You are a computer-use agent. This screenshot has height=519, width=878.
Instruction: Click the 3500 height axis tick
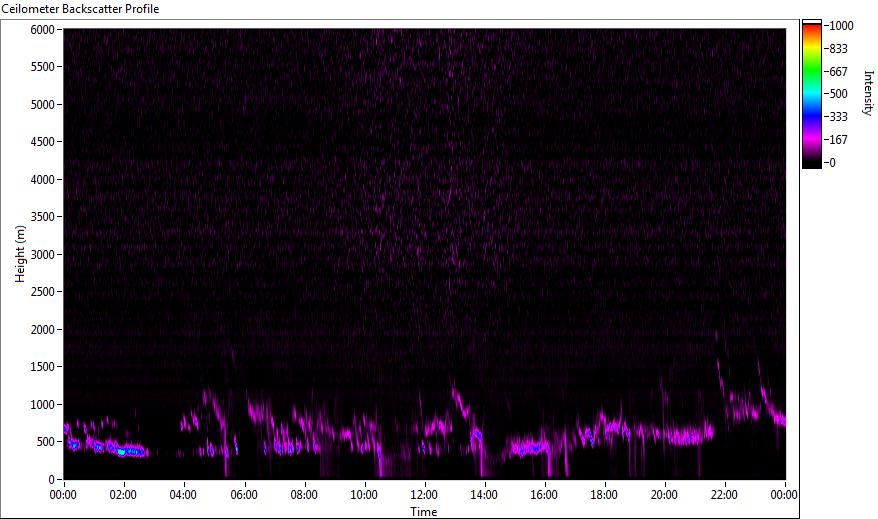pyautogui.click(x=43, y=217)
